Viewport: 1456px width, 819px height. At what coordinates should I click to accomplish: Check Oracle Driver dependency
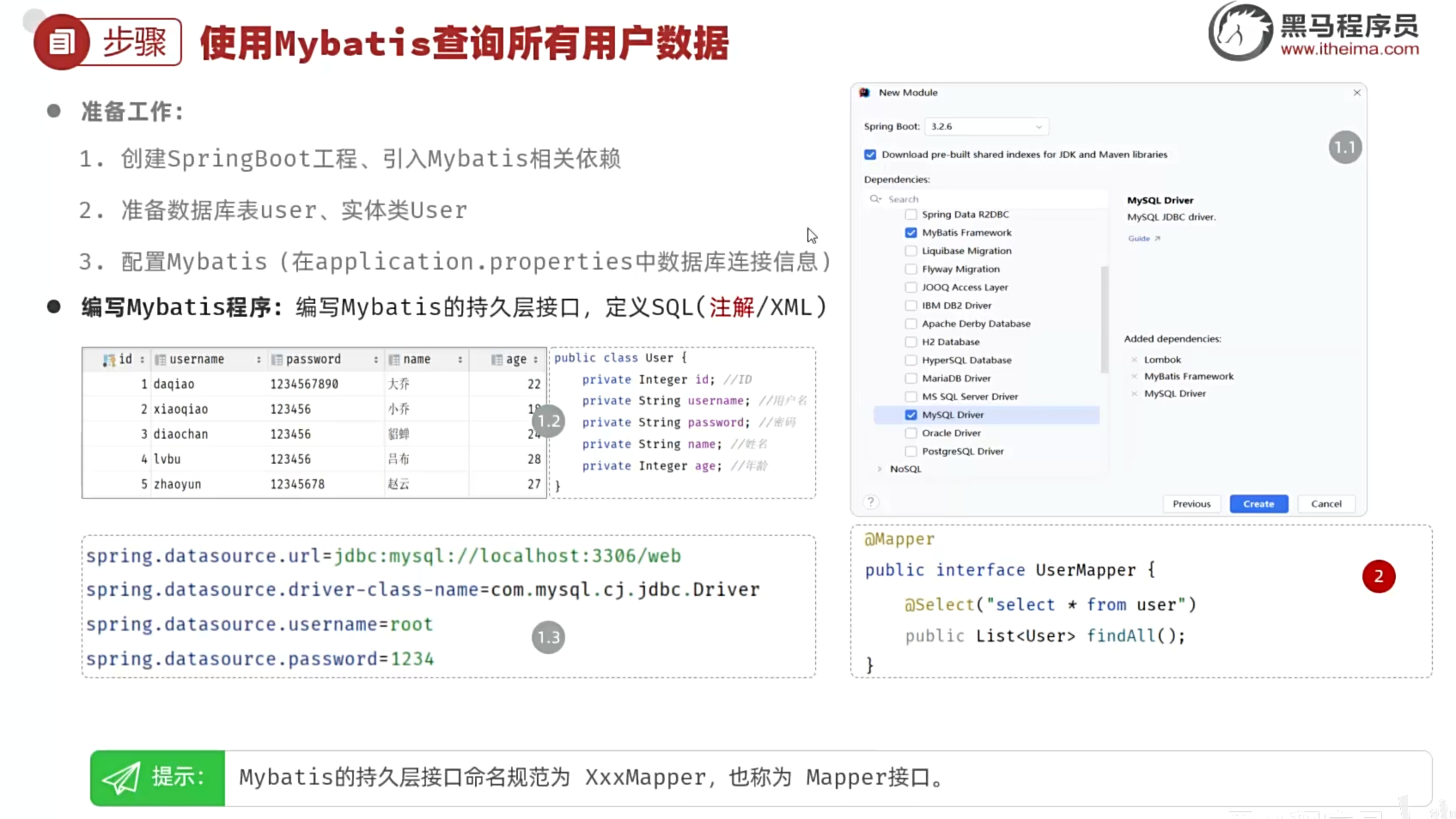tap(911, 434)
